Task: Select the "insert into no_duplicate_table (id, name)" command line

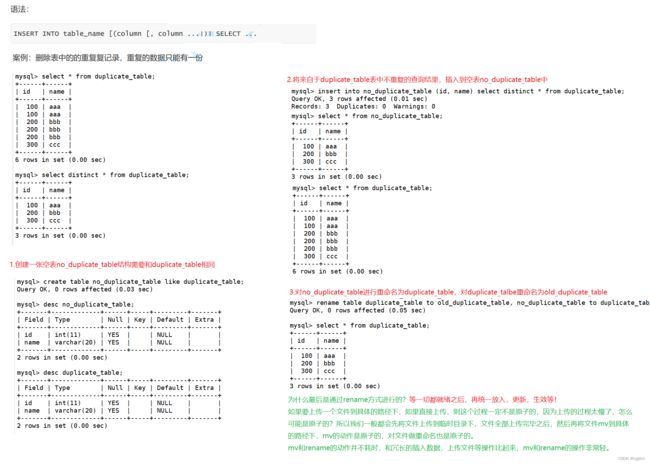Action: [x=458, y=91]
